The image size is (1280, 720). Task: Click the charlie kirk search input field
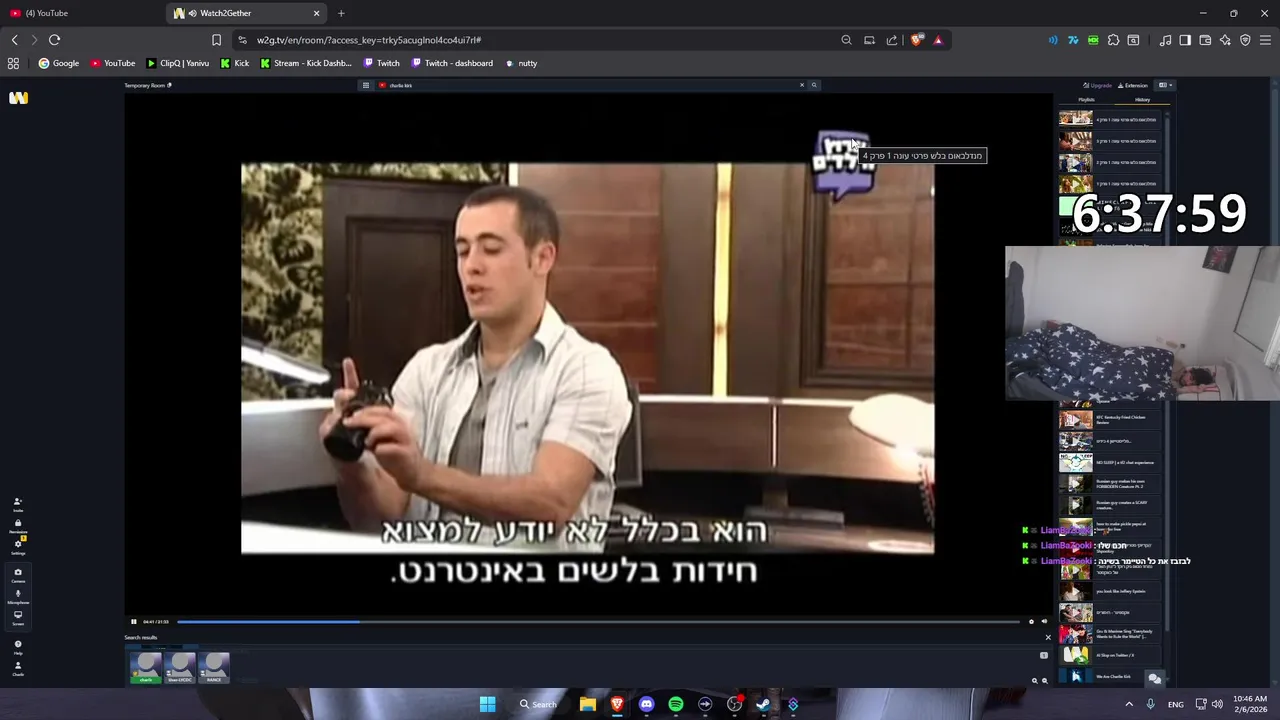[590, 85]
